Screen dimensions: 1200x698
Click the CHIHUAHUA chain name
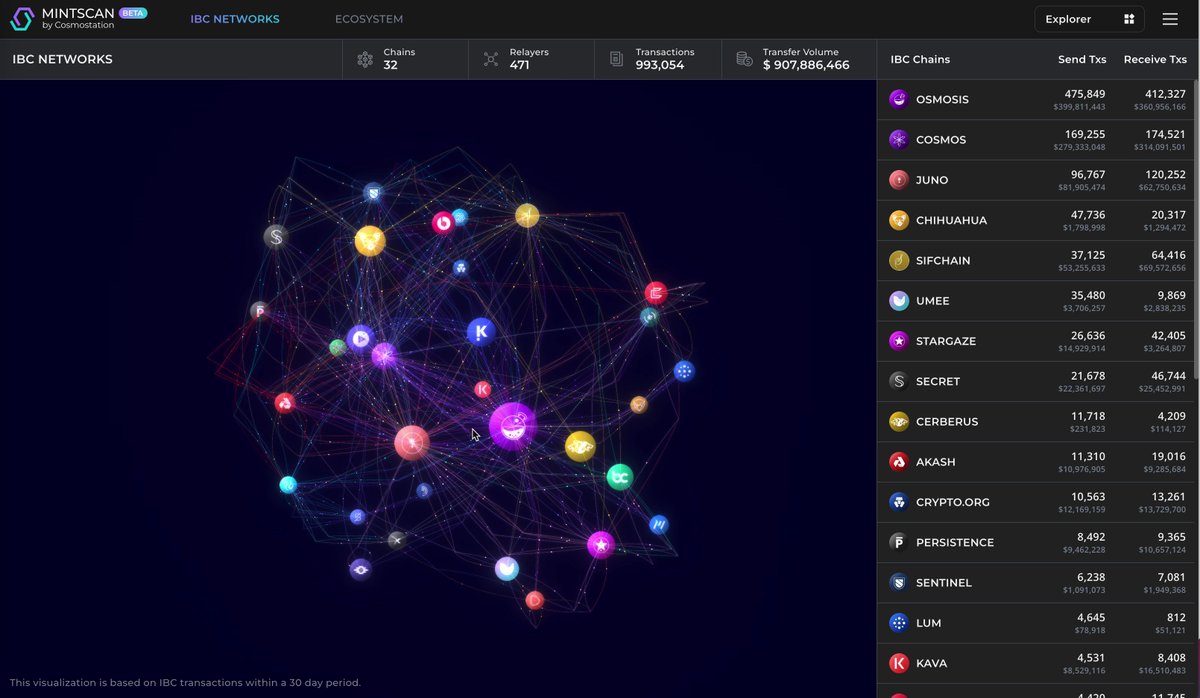pos(951,220)
